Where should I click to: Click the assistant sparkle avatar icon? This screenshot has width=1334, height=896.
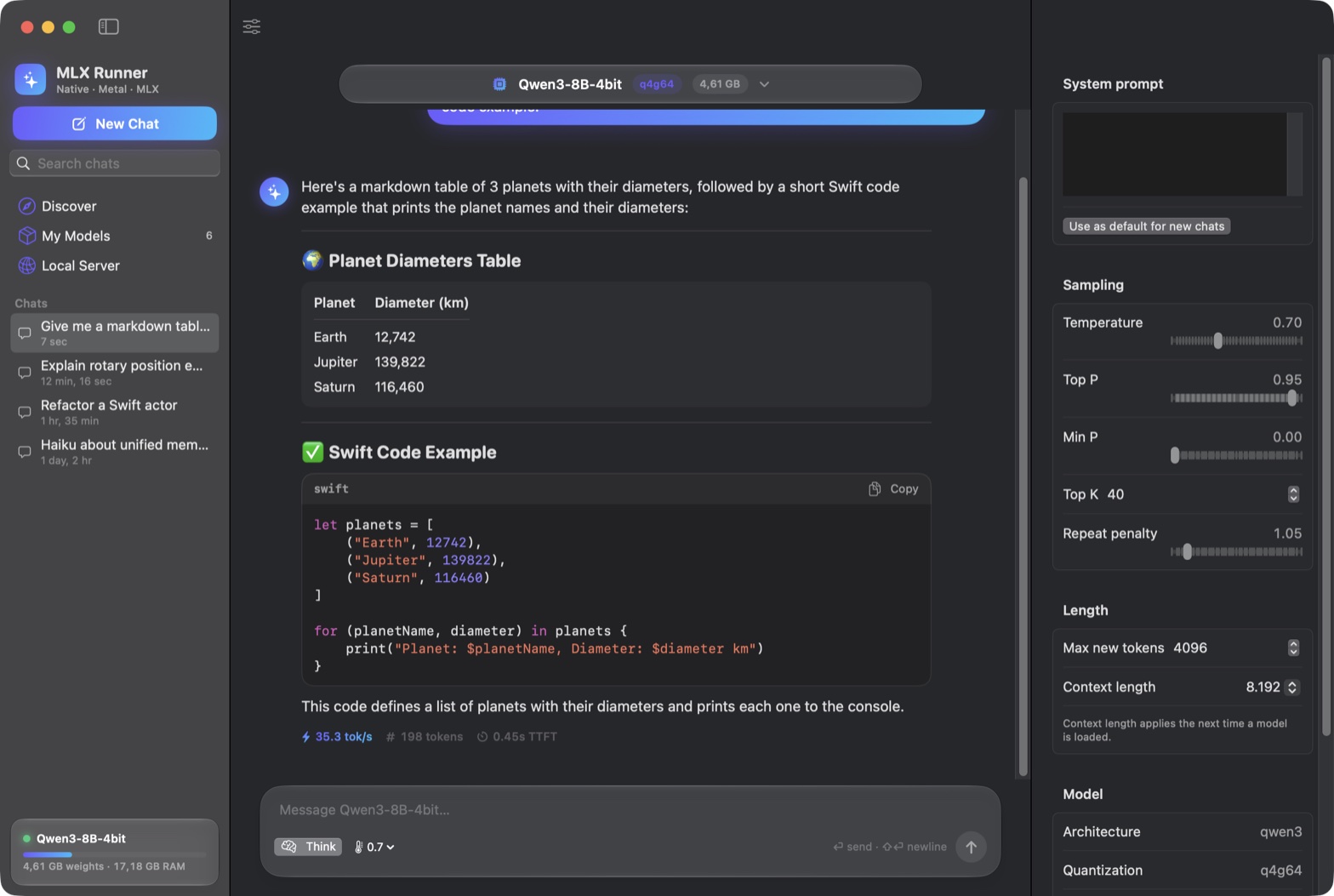tap(274, 192)
